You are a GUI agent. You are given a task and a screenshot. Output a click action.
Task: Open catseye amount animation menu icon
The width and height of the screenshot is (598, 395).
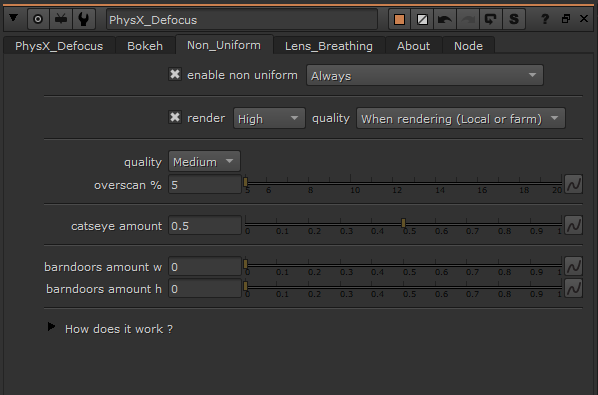tap(573, 225)
